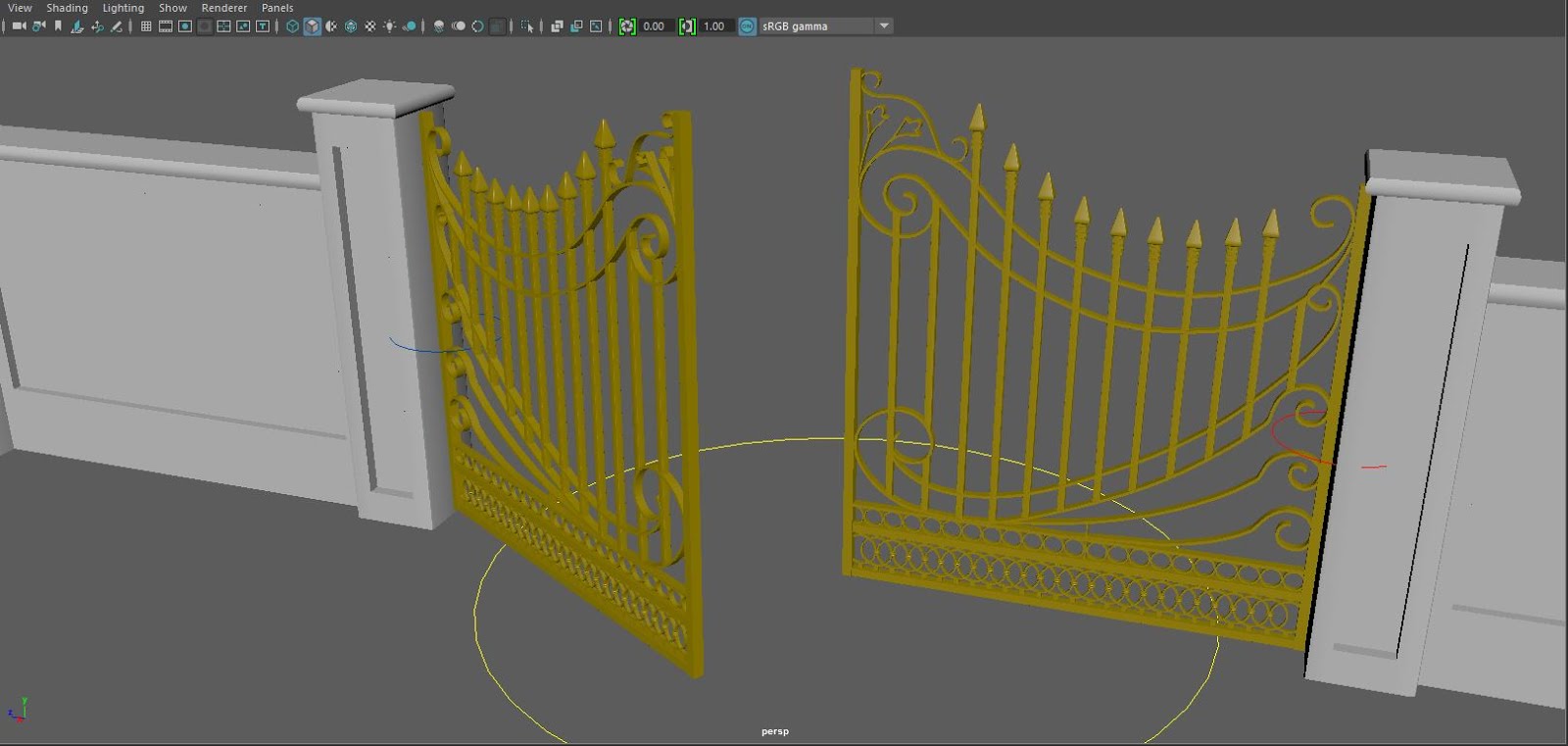
Task: Click the Exposure reset icon
Action: (x=627, y=26)
